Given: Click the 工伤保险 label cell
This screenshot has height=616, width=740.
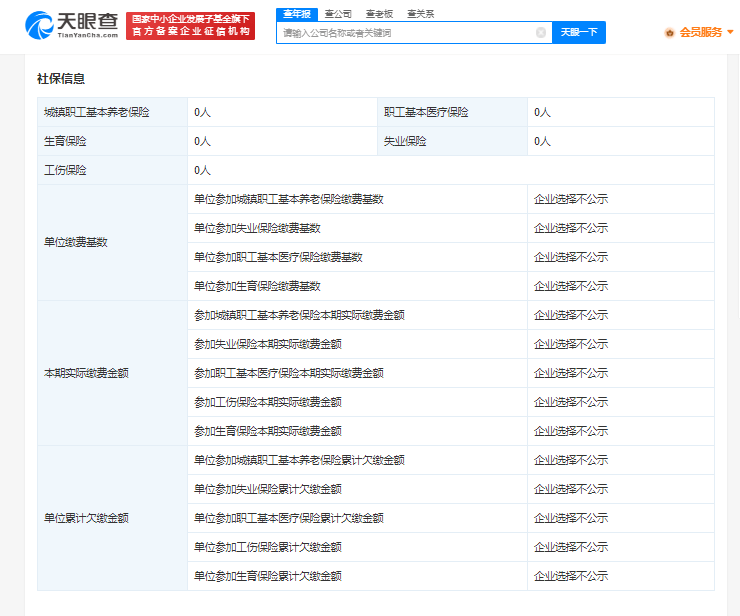Looking at the screenshot, I should [x=66, y=170].
